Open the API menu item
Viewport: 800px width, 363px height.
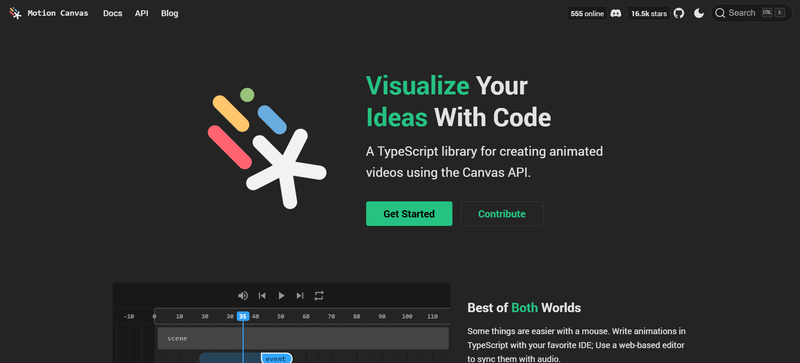pyautogui.click(x=142, y=13)
